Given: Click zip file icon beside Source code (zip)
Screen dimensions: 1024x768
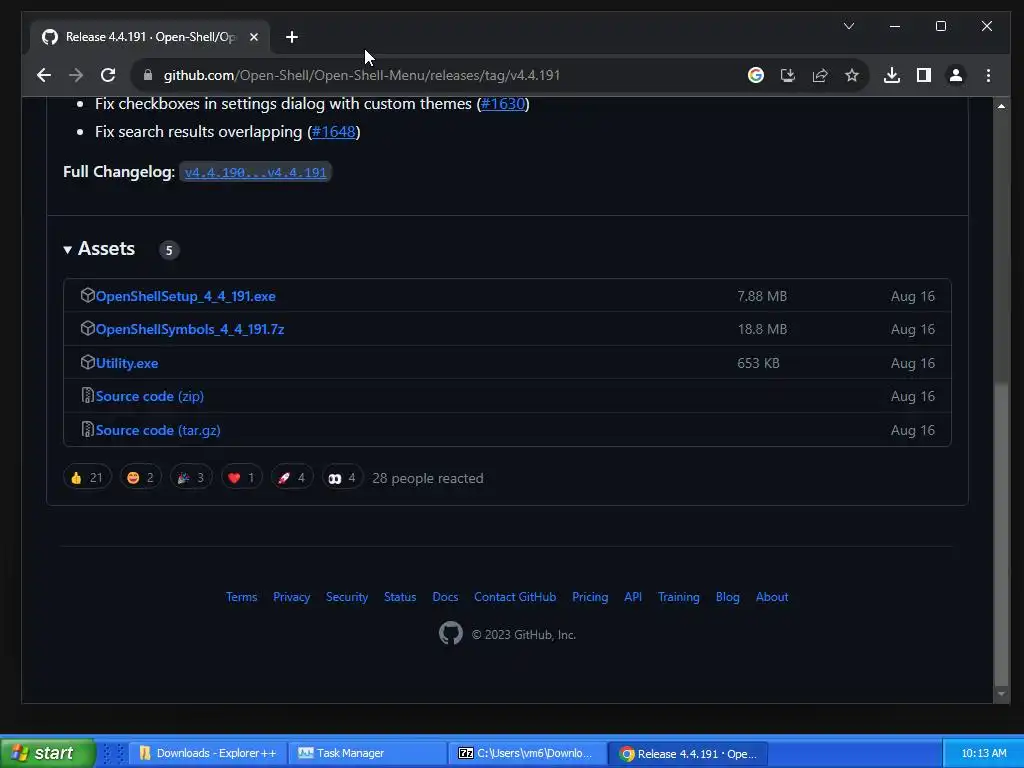Looking at the screenshot, I should pos(88,396).
